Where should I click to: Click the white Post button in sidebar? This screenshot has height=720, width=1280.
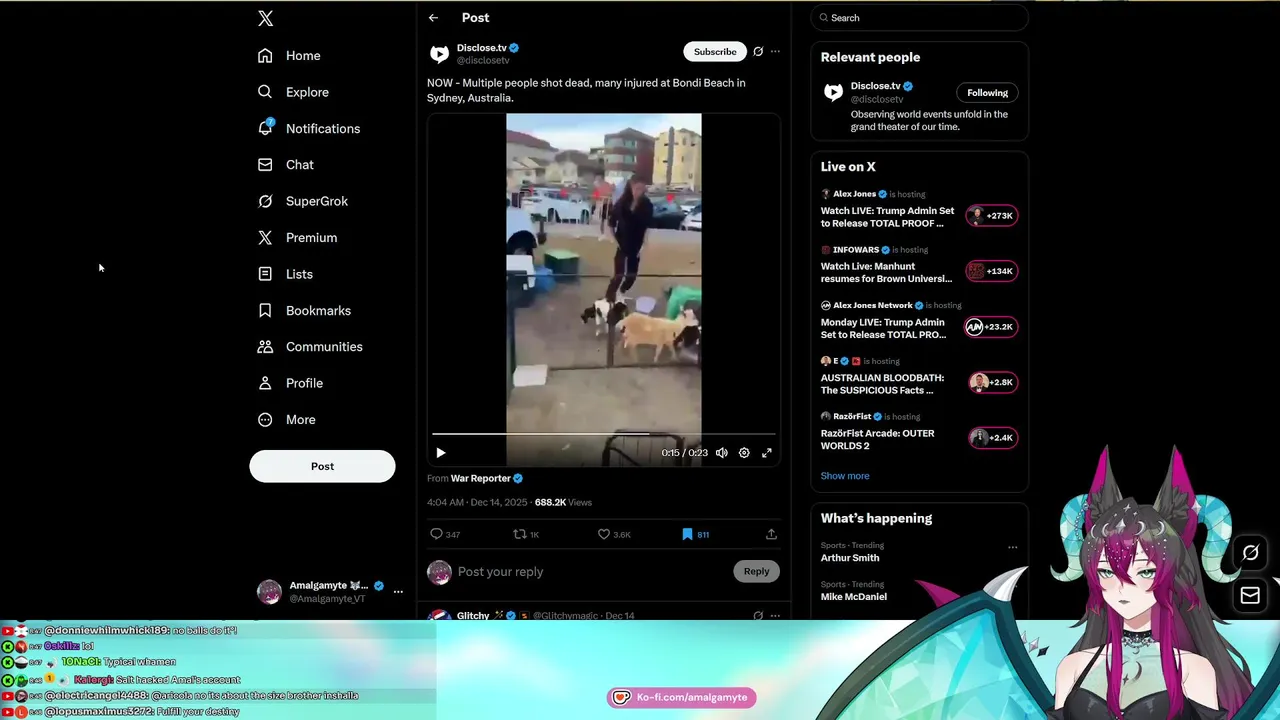[322, 466]
